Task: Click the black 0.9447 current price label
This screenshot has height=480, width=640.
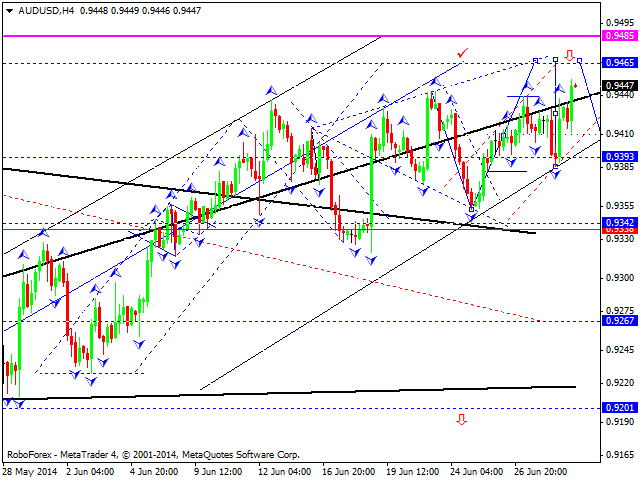Action: pyautogui.click(x=620, y=85)
